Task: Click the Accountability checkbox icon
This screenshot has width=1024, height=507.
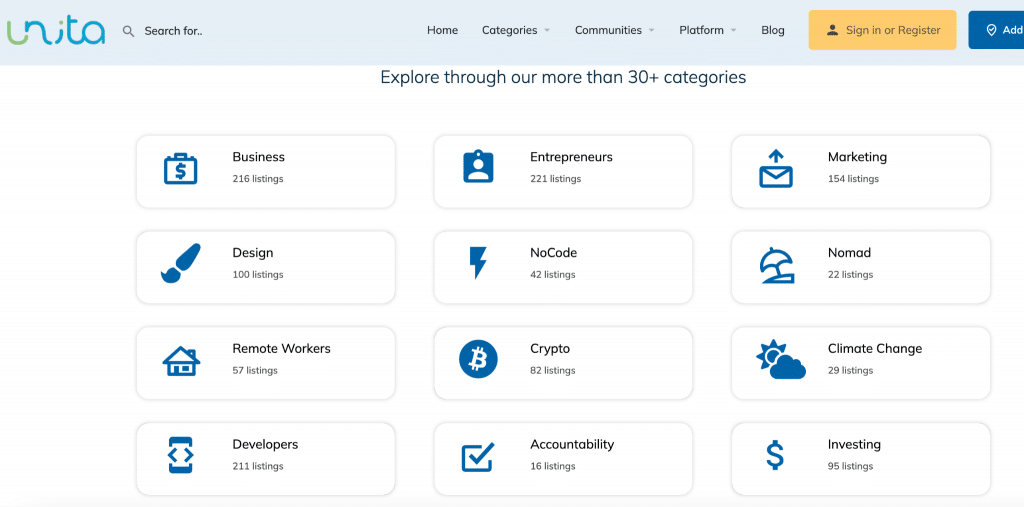Action: click(x=478, y=457)
